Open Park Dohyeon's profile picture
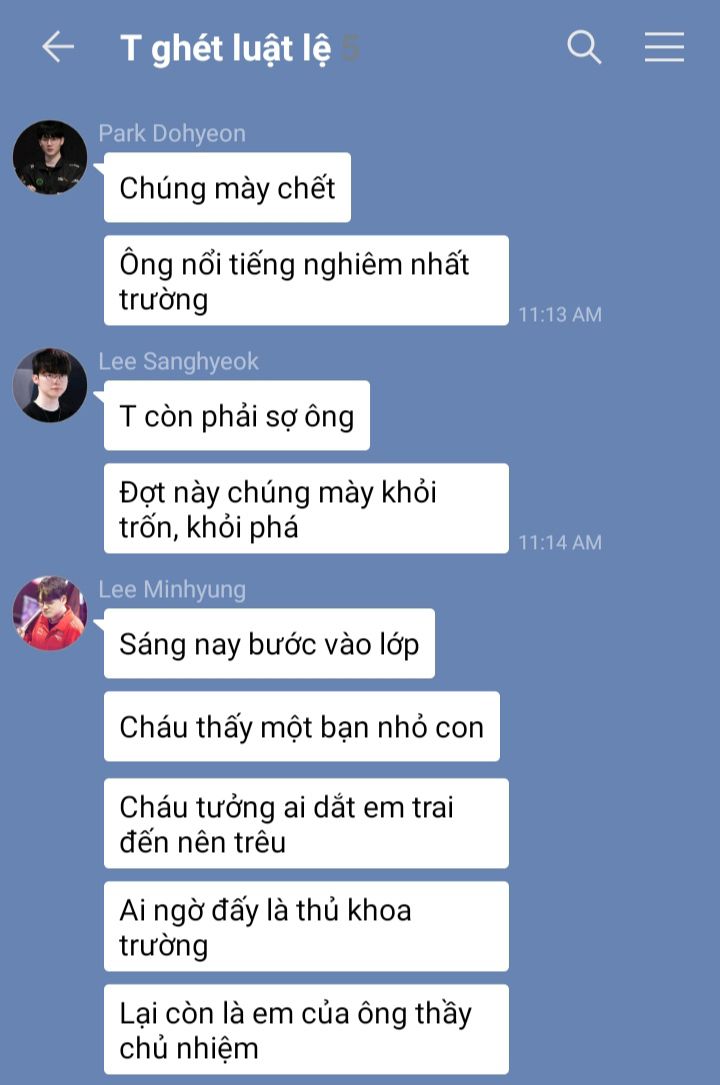This screenshot has height=1085, width=720. click(50, 157)
